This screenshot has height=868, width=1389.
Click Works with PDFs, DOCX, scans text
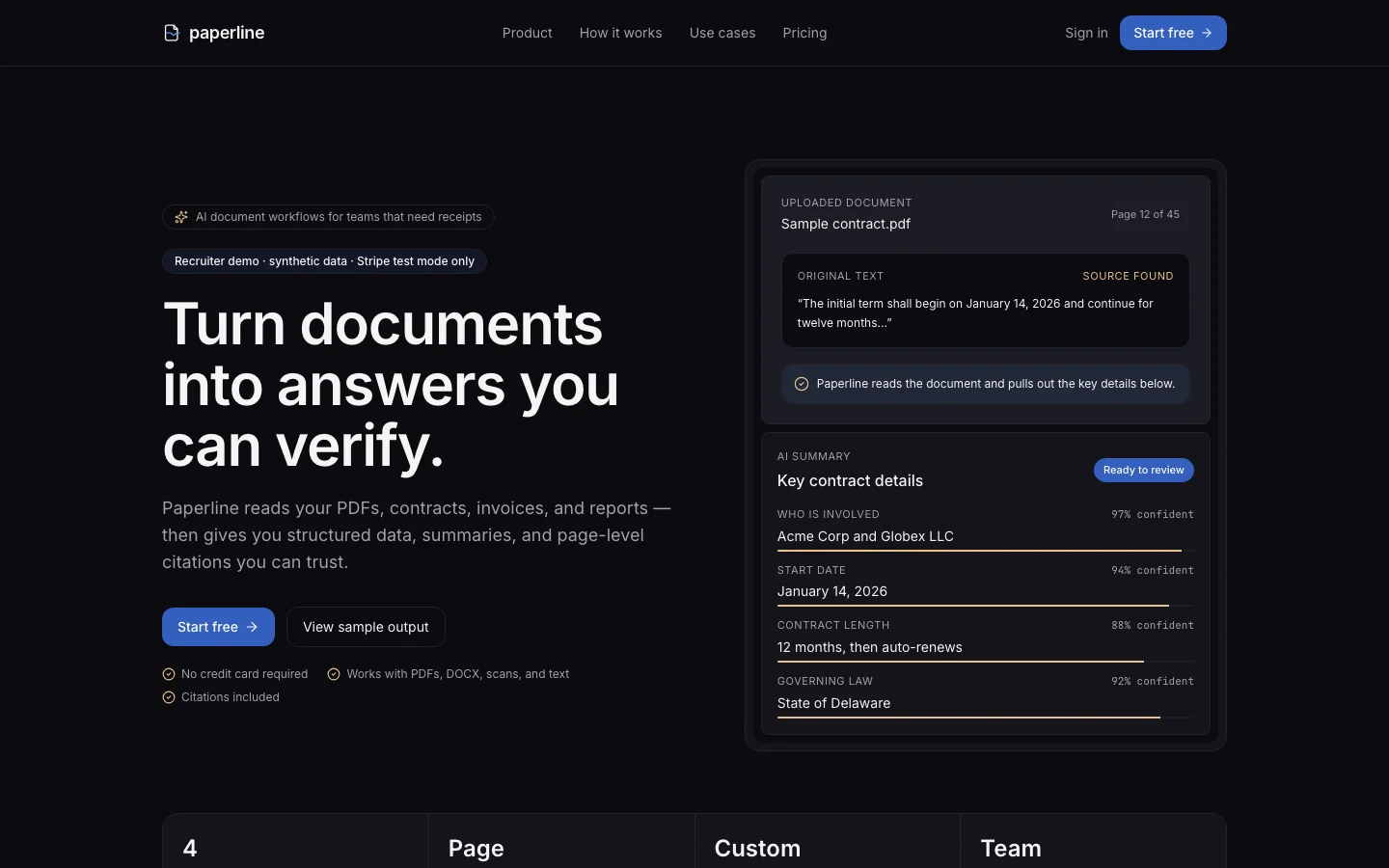458,674
